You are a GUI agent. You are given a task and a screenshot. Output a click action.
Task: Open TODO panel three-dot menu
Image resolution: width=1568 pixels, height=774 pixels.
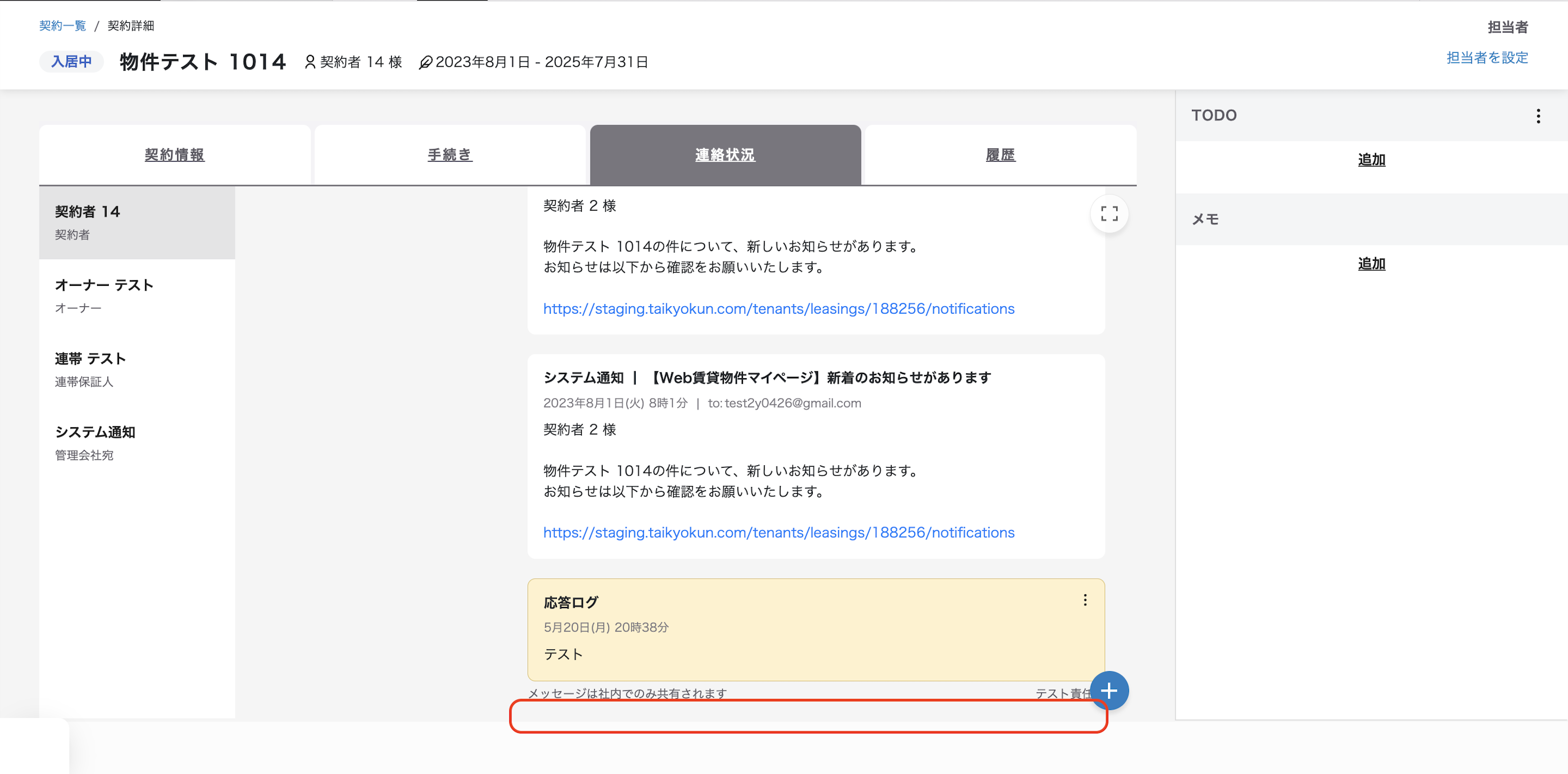tap(1538, 116)
